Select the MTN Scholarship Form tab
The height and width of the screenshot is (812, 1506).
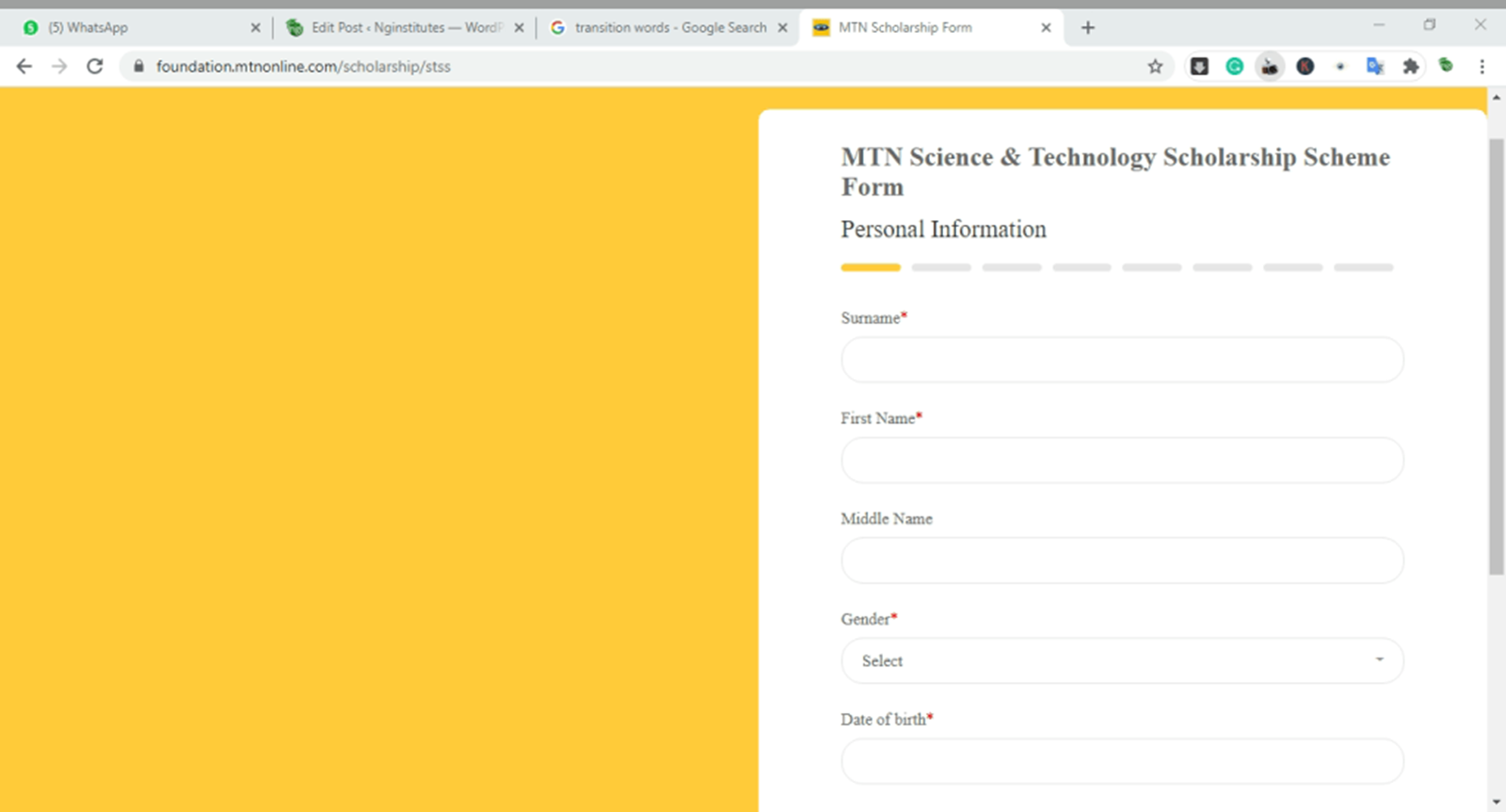click(932, 27)
